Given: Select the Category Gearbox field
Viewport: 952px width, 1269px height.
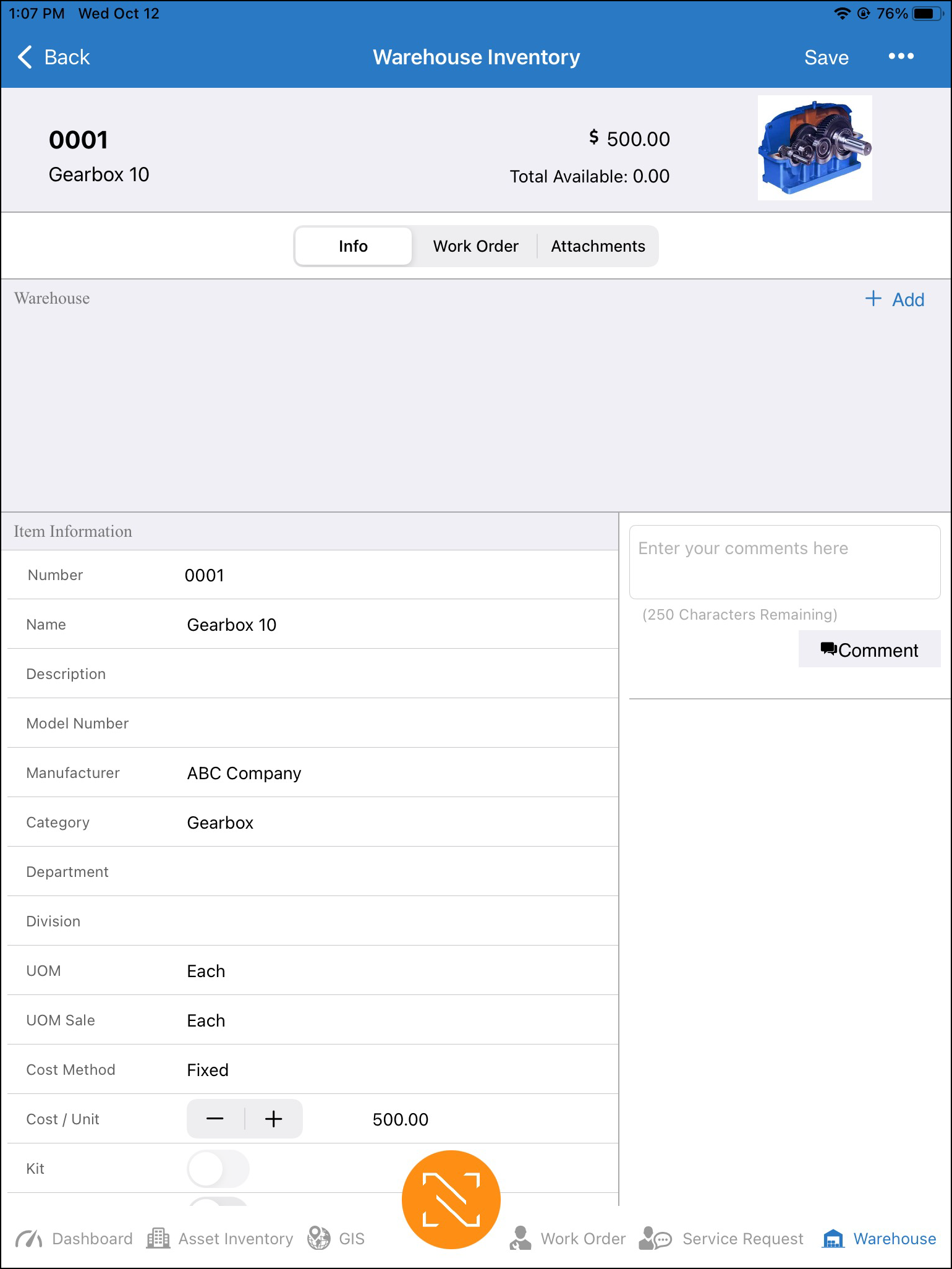Looking at the screenshot, I should (x=313, y=822).
